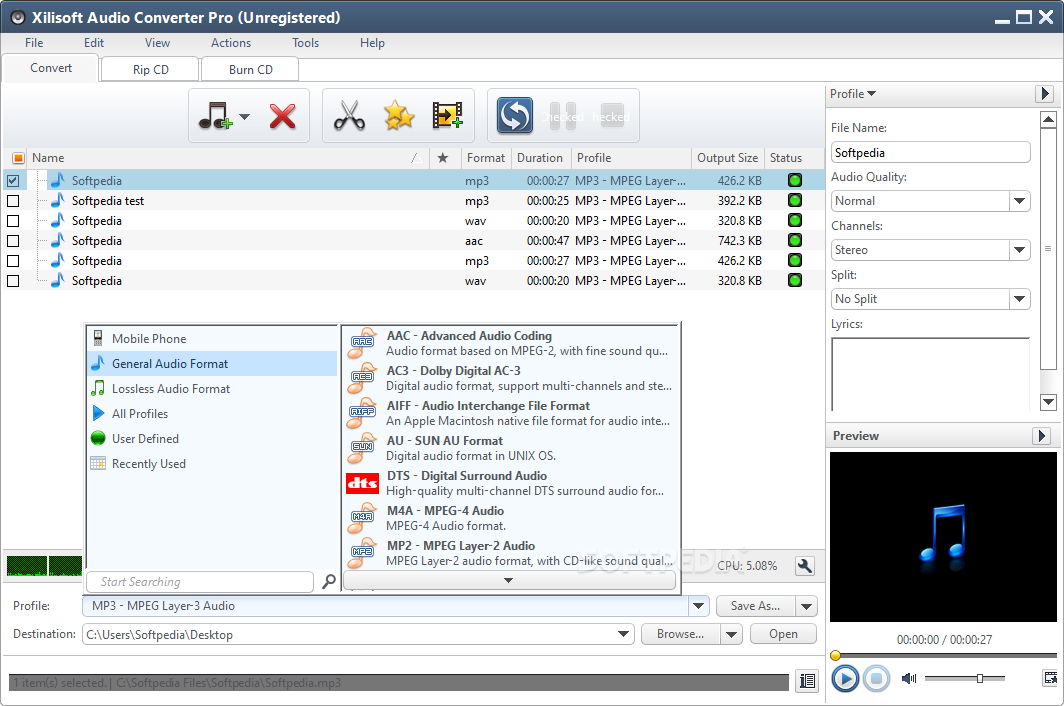The image size is (1064, 706).
Task: Select the MP2 MPEG Layer-2 Audio format
Action: pyautogui.click(x=510, y=553)
